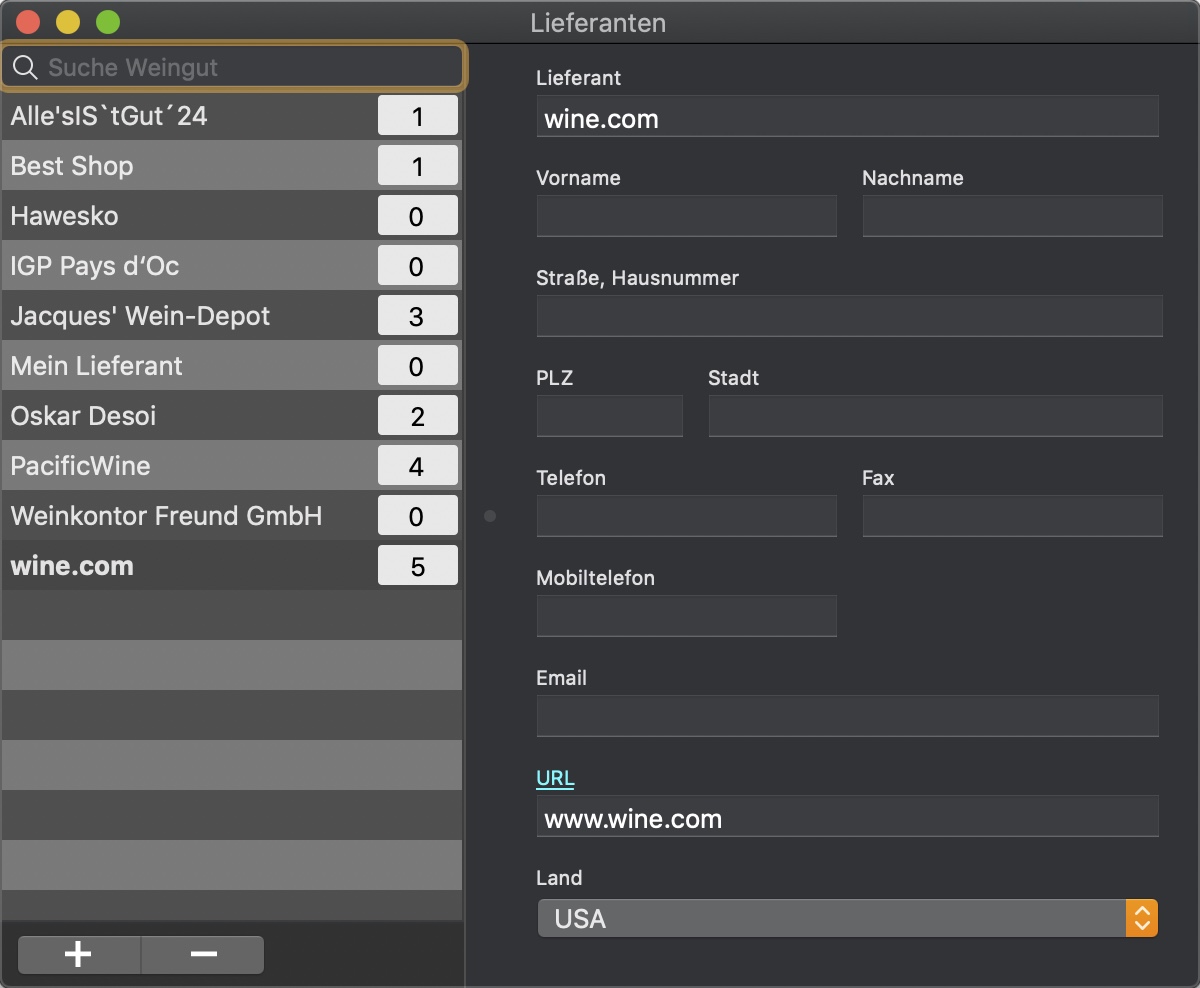This screenshot has height=988, width=1200.
Task: Click the count badge for IGP Pays d'Oc
Action: click(x=418, y=266)
